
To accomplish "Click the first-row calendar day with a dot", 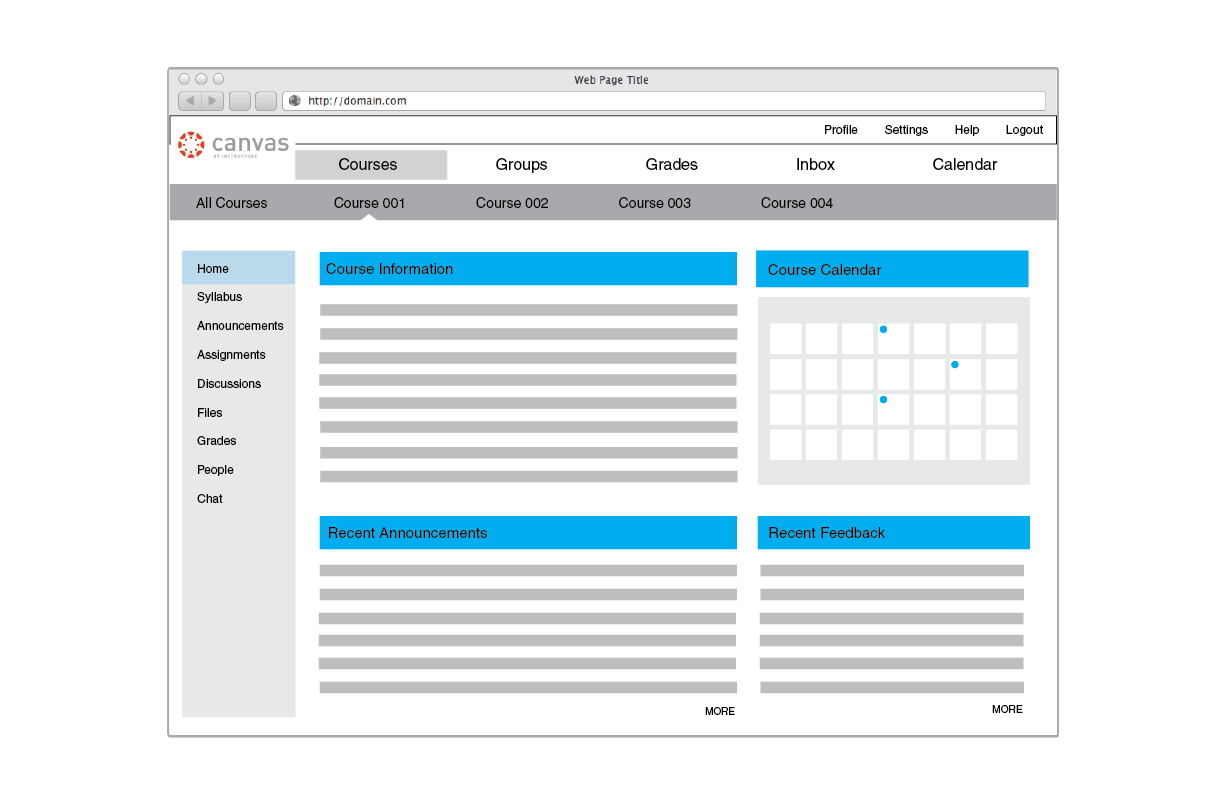I will (x=894, y=338).
